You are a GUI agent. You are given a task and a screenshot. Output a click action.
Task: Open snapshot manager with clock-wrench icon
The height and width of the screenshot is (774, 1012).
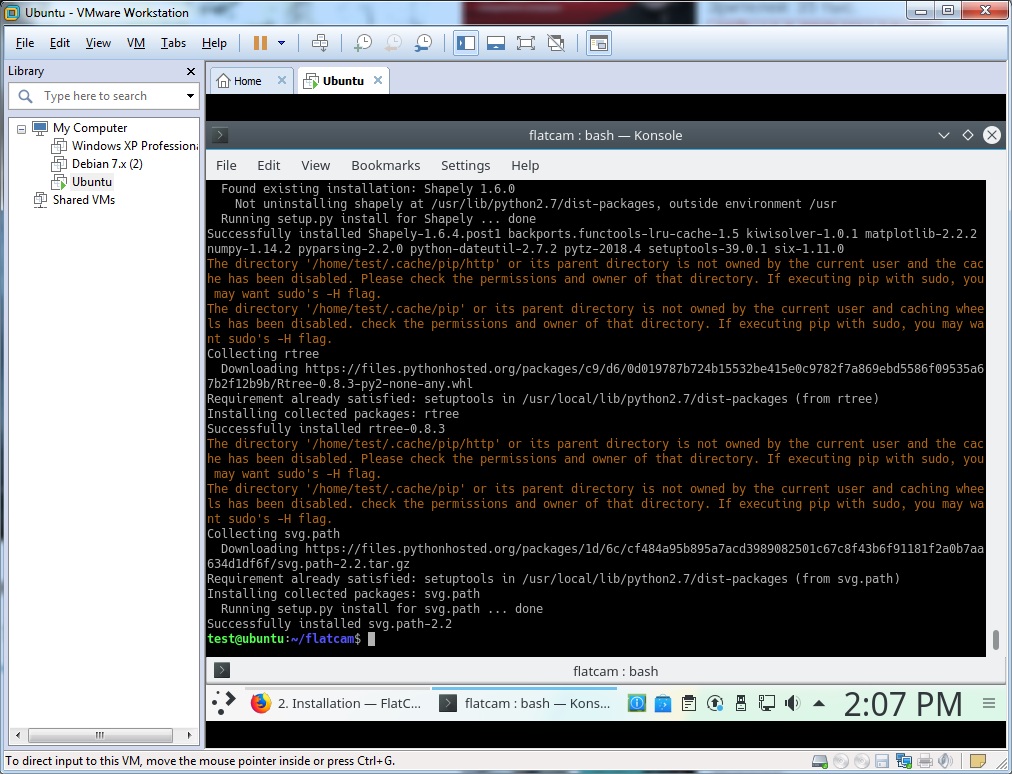[423, 43]
